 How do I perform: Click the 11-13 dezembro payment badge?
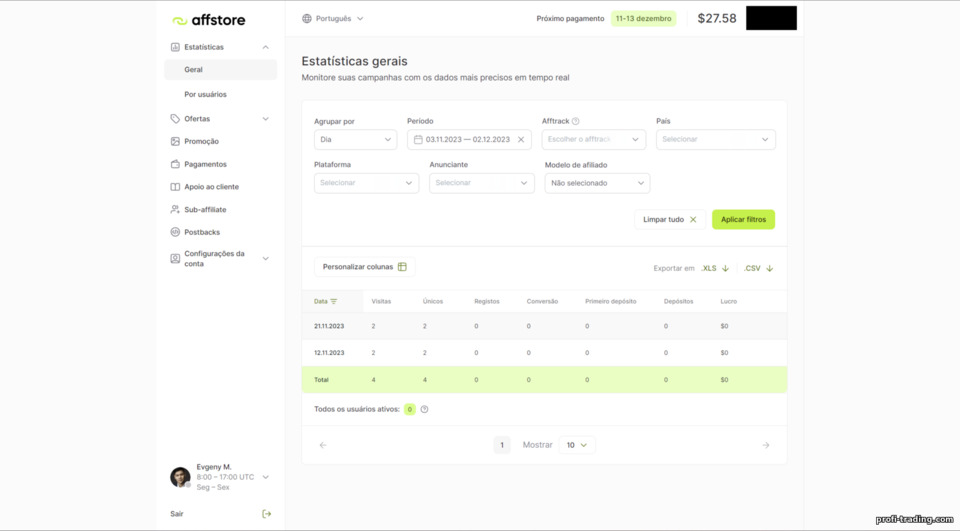click(x=643, y=18)
